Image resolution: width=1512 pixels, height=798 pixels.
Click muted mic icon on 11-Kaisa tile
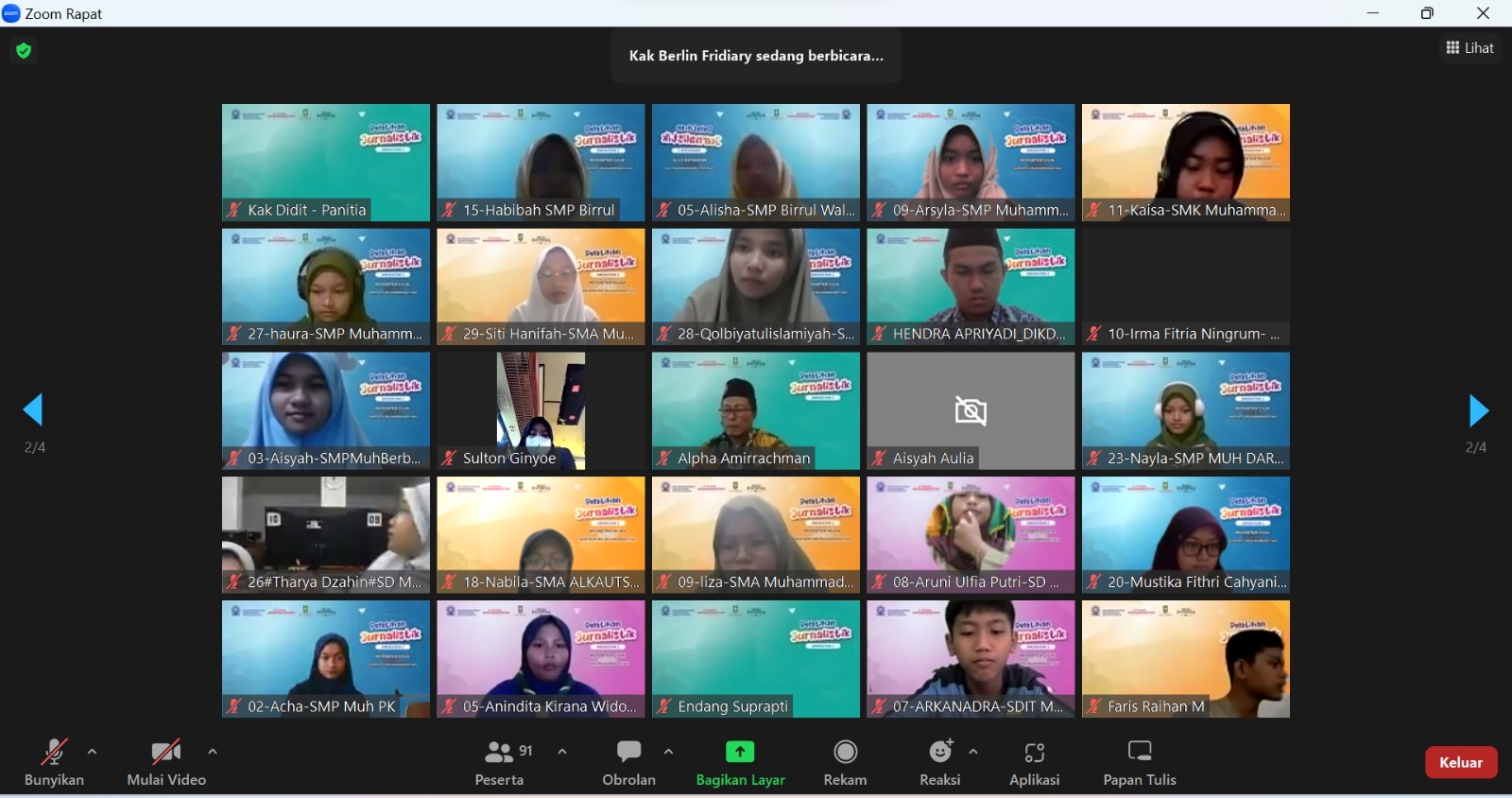[x=1094, y=210]
